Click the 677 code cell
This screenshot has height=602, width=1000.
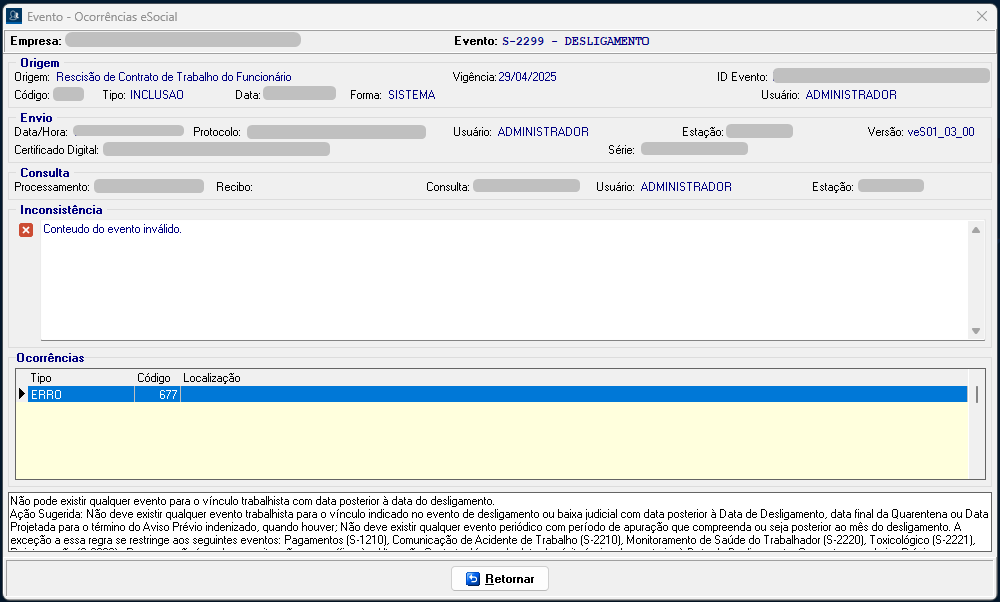click(x=157, y=395)
